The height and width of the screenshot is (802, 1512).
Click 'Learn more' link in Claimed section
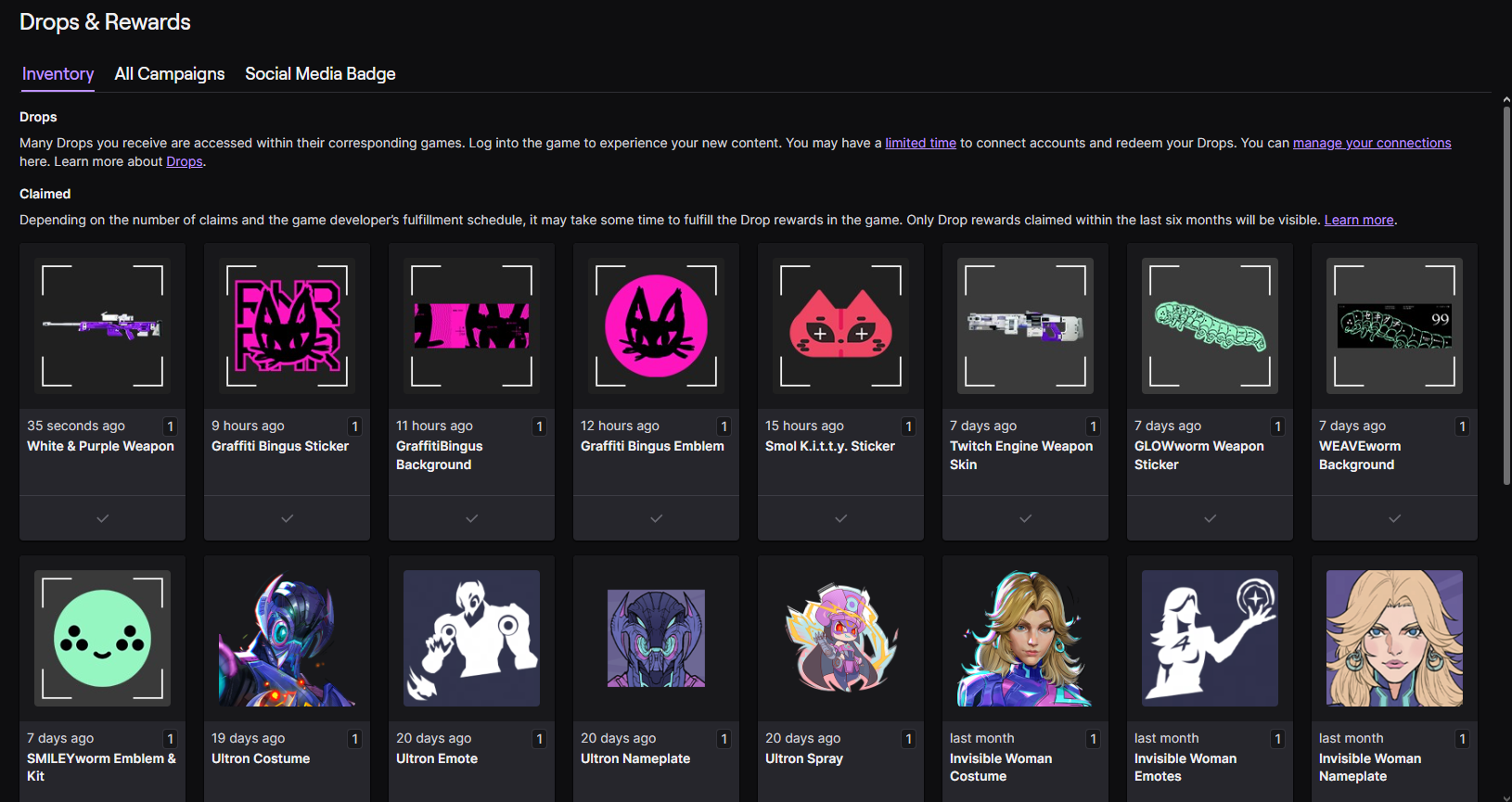click(x=1359, y=220)
